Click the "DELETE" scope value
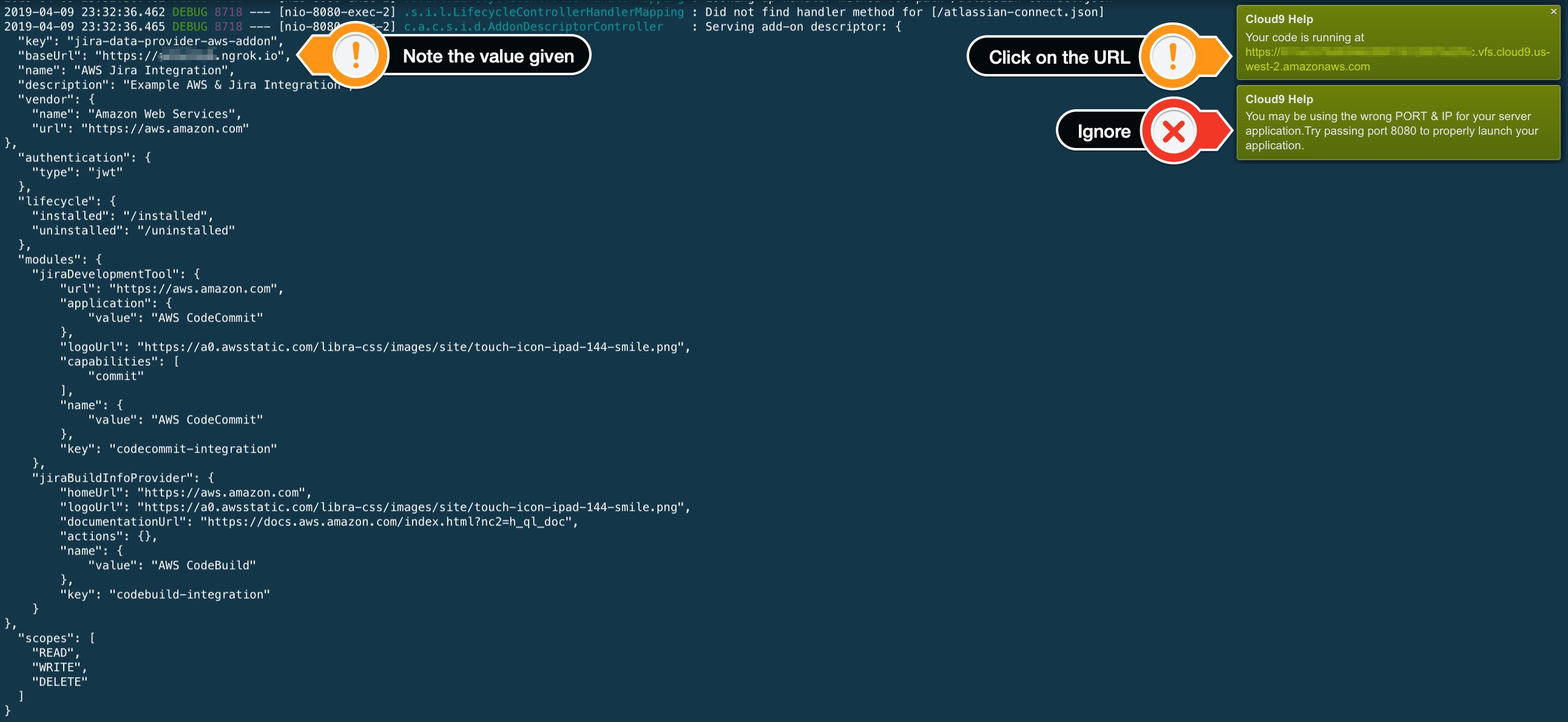This screenshot has width=1568, height=722. pyautogui.click(x=59, y=682)
